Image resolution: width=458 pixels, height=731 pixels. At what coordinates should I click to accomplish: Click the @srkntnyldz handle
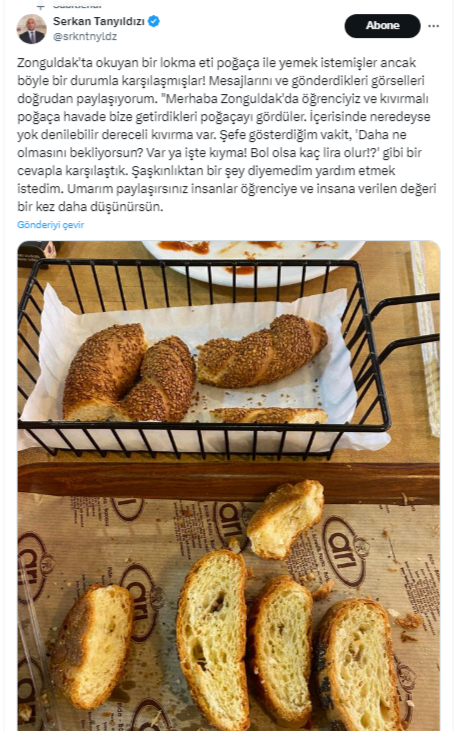click(85, 36)
